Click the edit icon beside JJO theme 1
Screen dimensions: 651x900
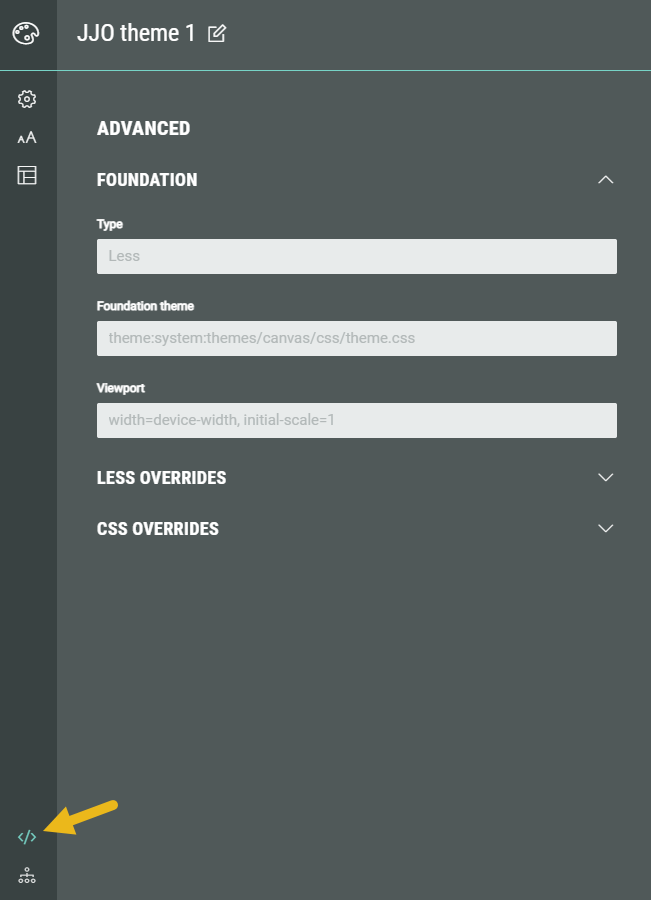(x=216, y=34)
